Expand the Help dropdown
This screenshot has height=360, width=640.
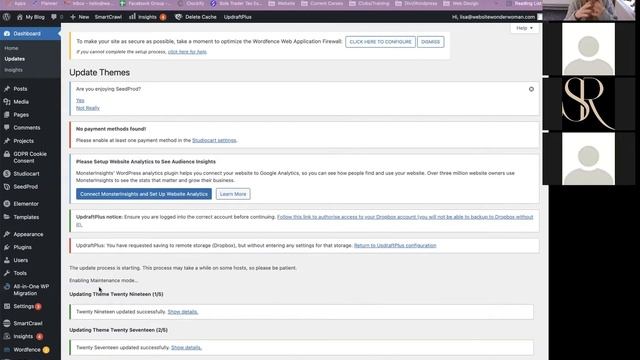524,28
